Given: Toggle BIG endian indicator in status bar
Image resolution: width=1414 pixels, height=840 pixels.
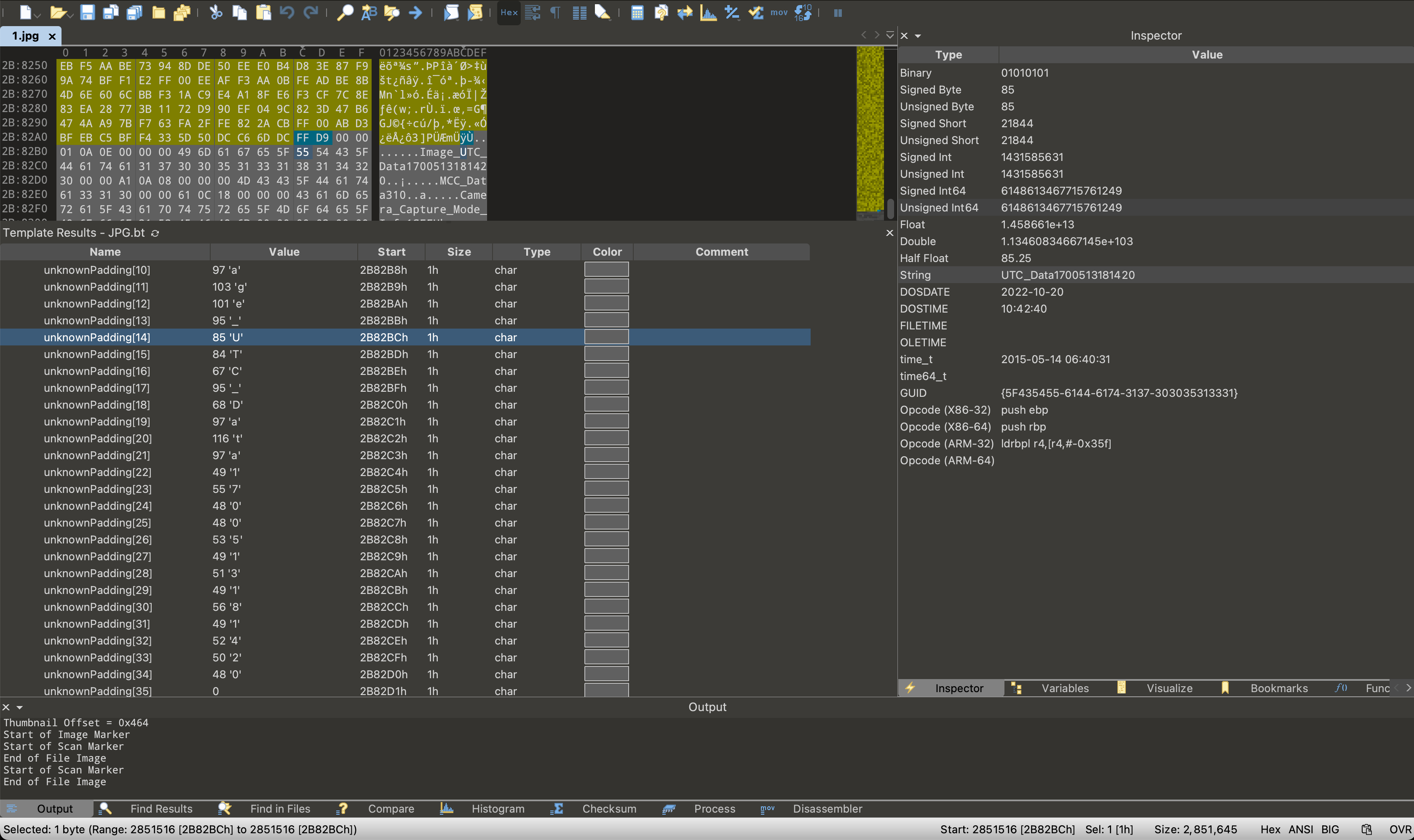Looking at the screenshot, I should tap(1330, 829).
